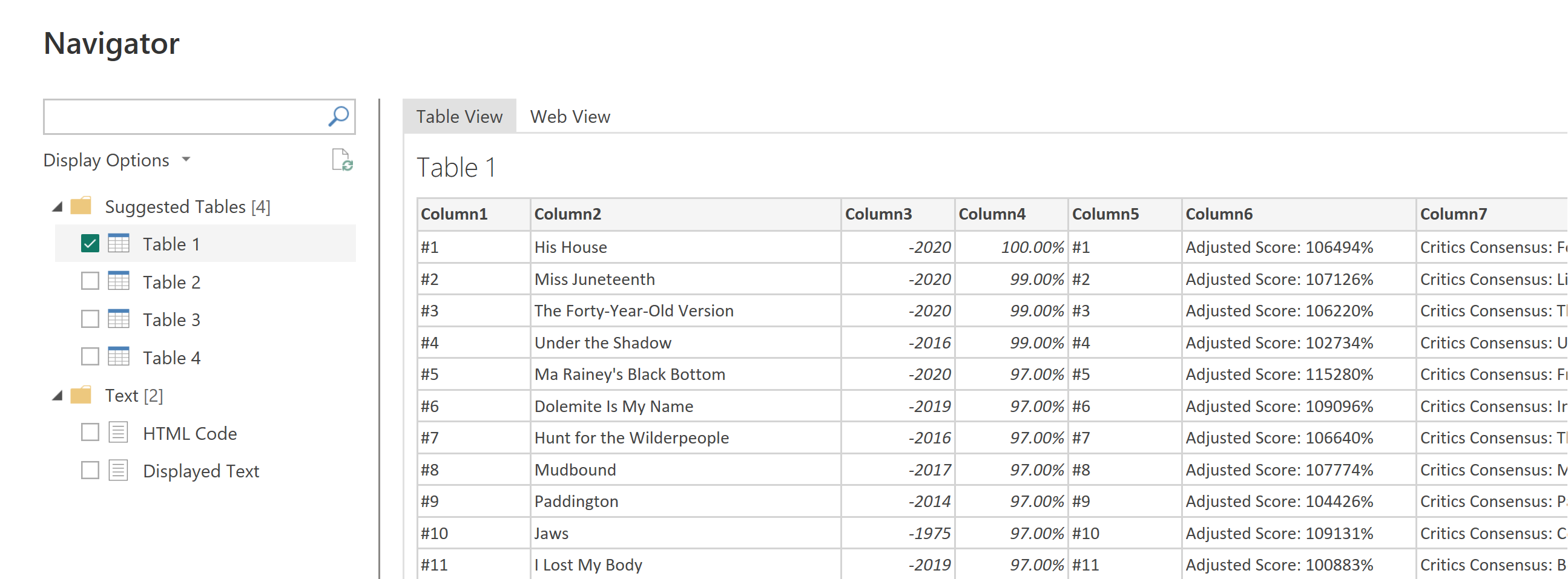Enable the HTML Code checkbox
The image size is (1568, 579).
(90, 433)
